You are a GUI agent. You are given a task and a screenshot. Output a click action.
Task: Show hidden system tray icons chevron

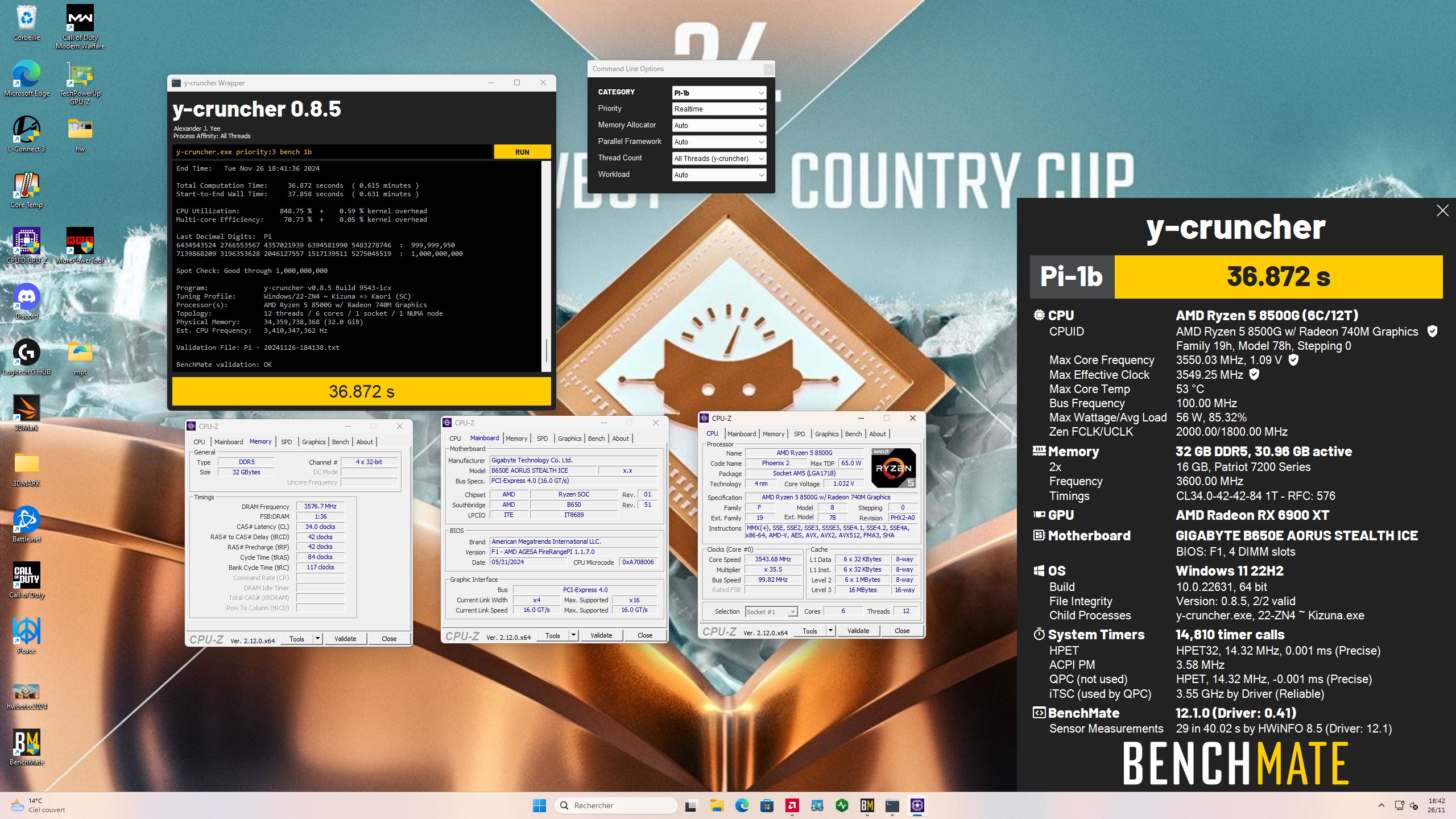(x=1381, y=805)
